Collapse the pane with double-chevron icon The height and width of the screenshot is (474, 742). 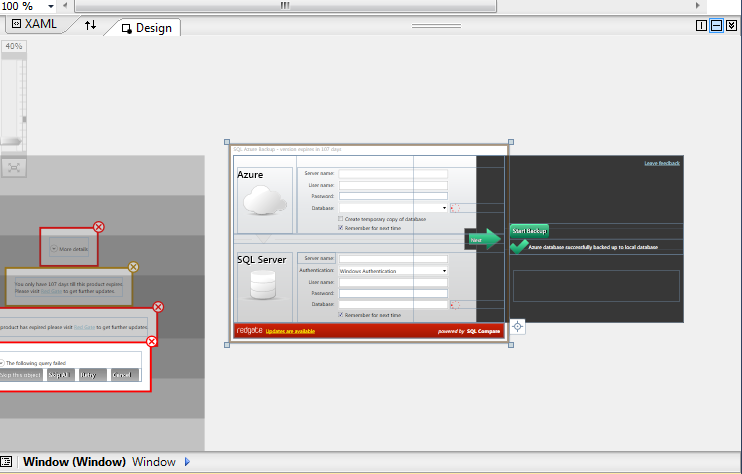tap(731, 26)
